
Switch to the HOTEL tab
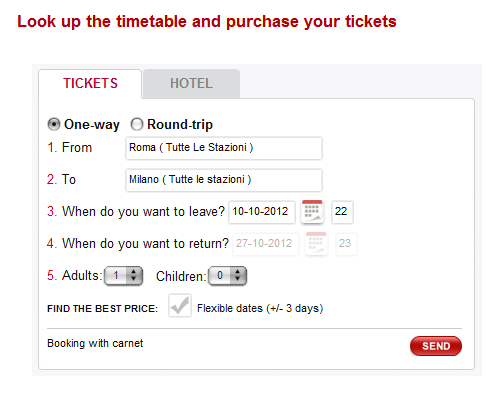191,84
